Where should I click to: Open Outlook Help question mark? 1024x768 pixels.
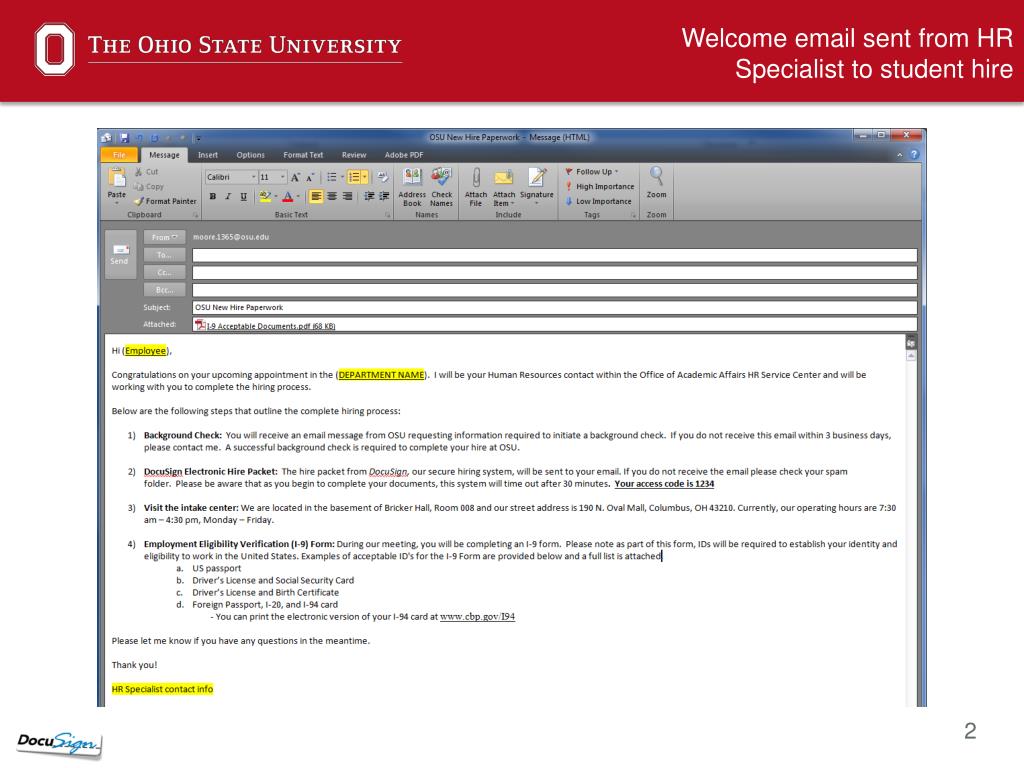point(914,155)
